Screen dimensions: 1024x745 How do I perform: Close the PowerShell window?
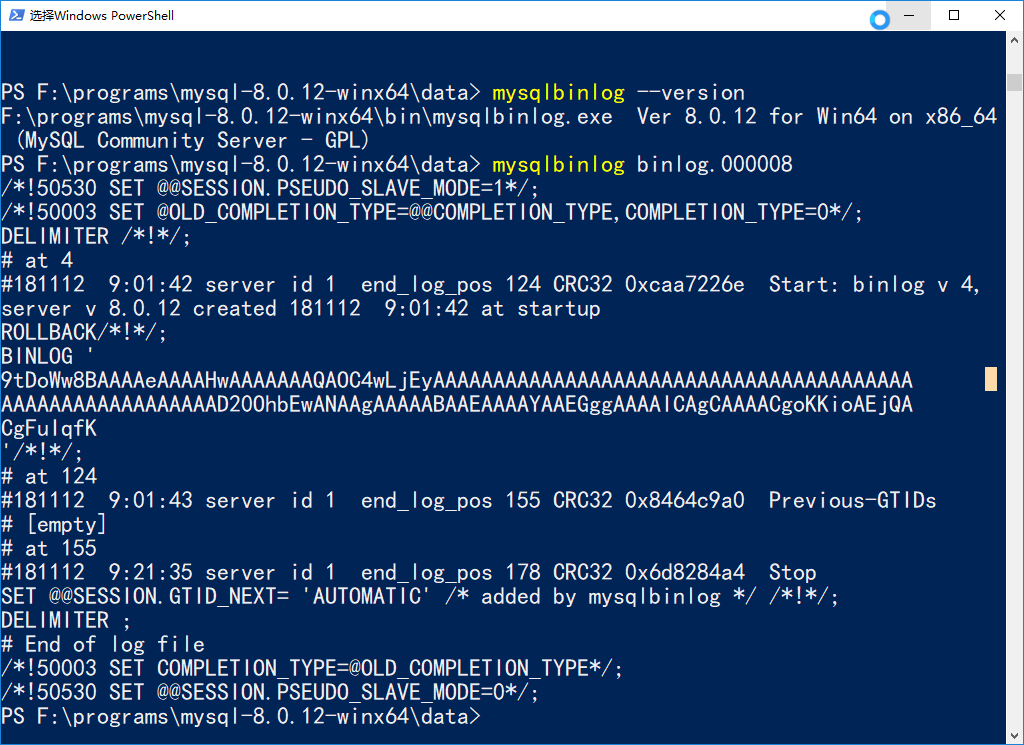[1000, 15]
